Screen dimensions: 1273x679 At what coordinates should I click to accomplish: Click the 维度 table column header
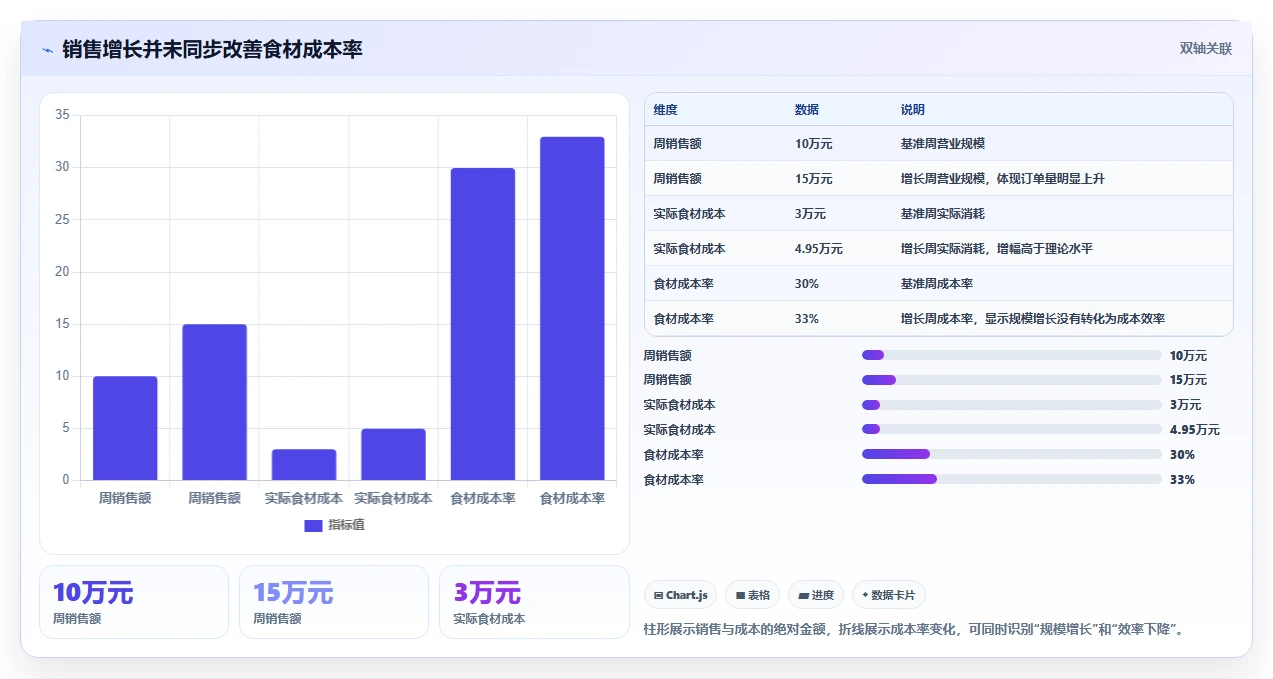click(x=666, y=110)
